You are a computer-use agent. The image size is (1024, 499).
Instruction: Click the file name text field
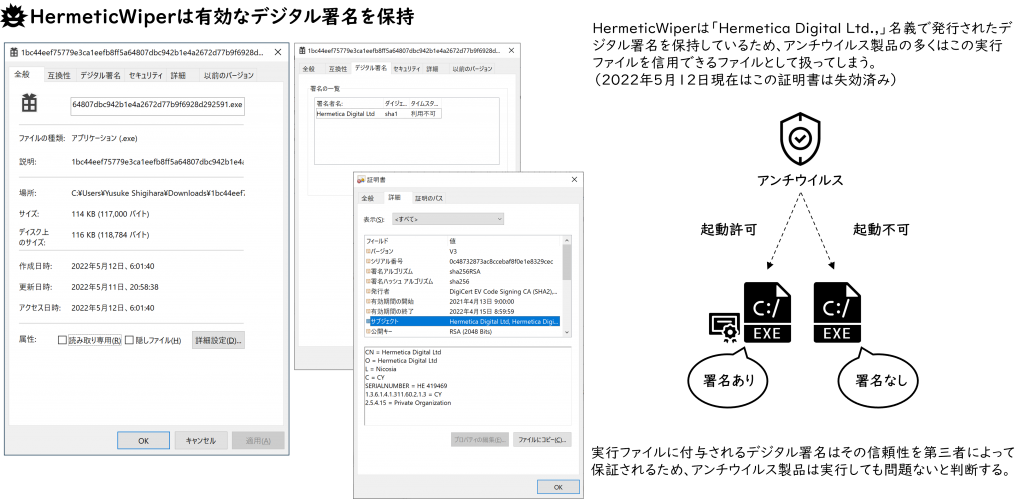[x=157, y=104]
